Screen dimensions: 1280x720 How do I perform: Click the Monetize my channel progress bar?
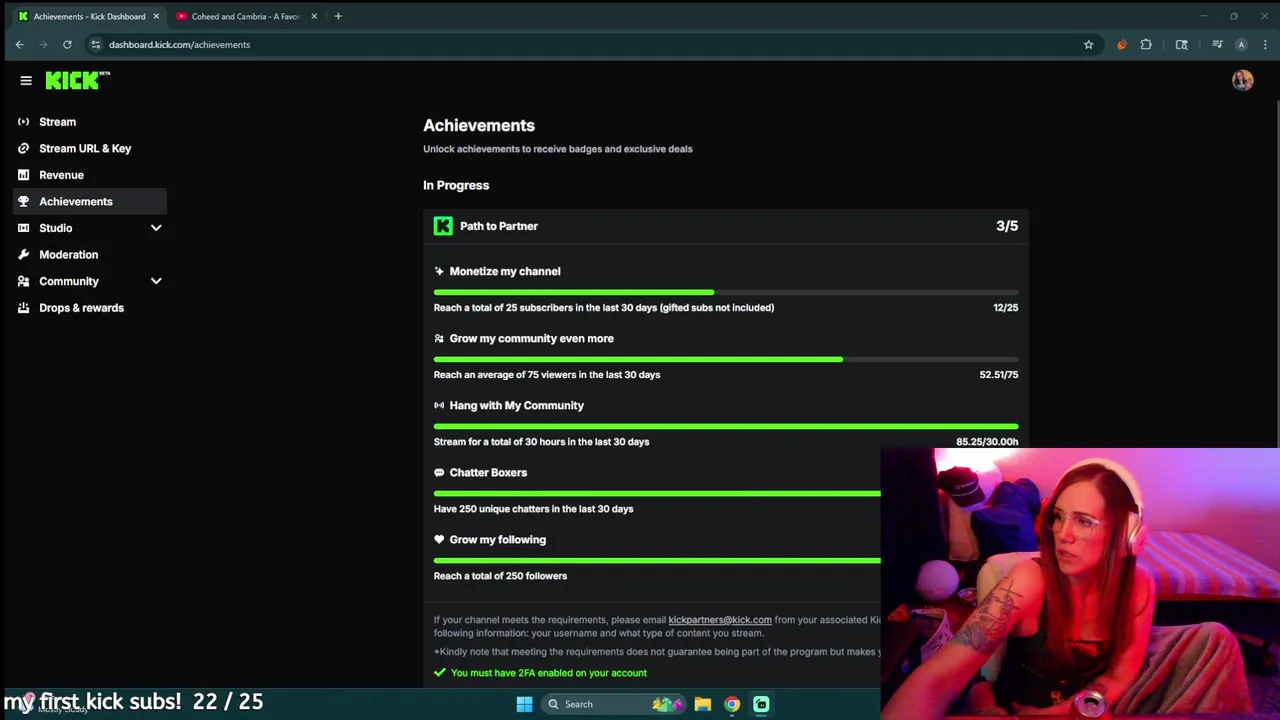tap(726, 292)
